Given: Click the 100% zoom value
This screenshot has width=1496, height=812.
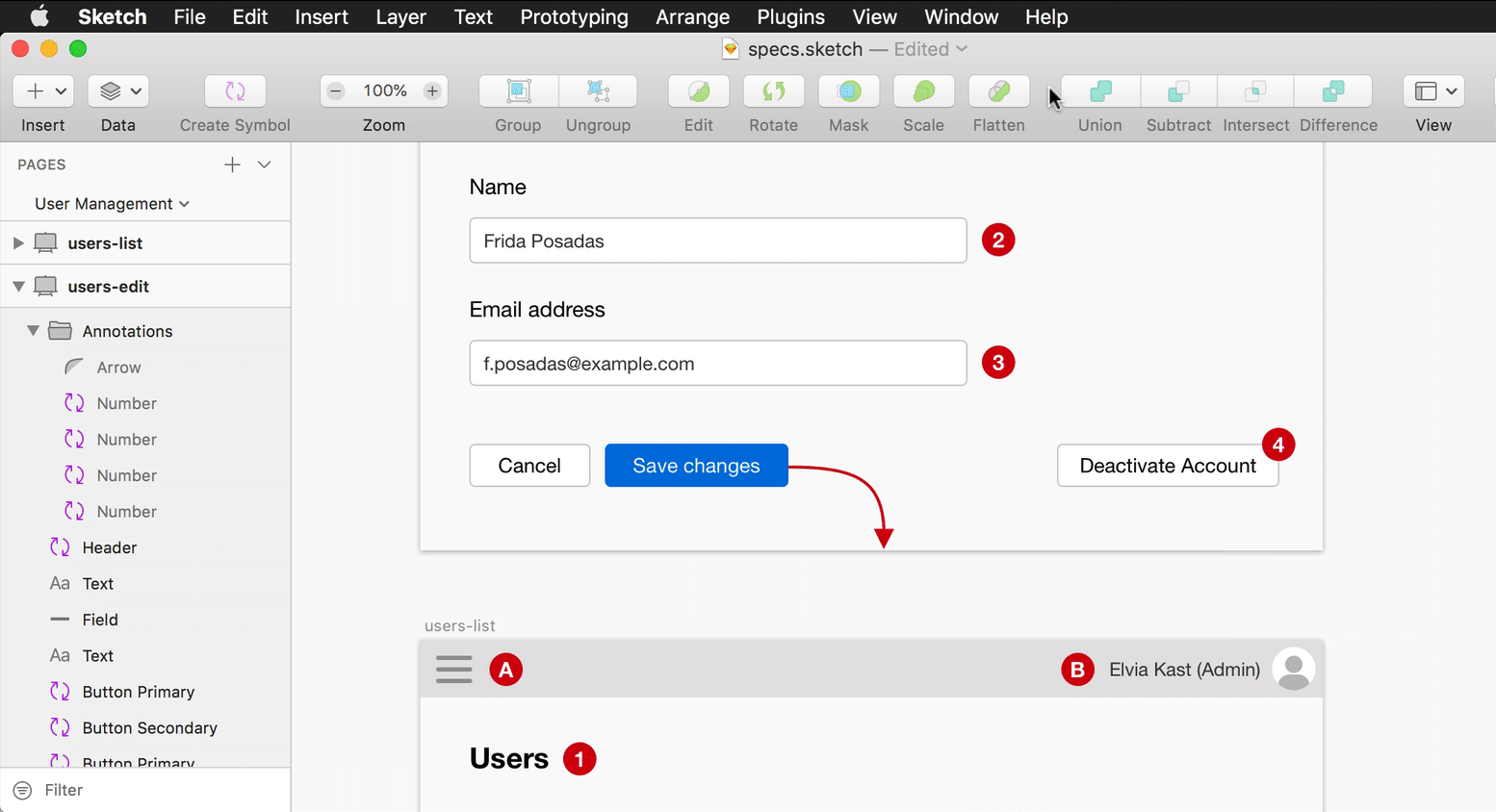Looking at the screenshot, I should coord(385,90).
